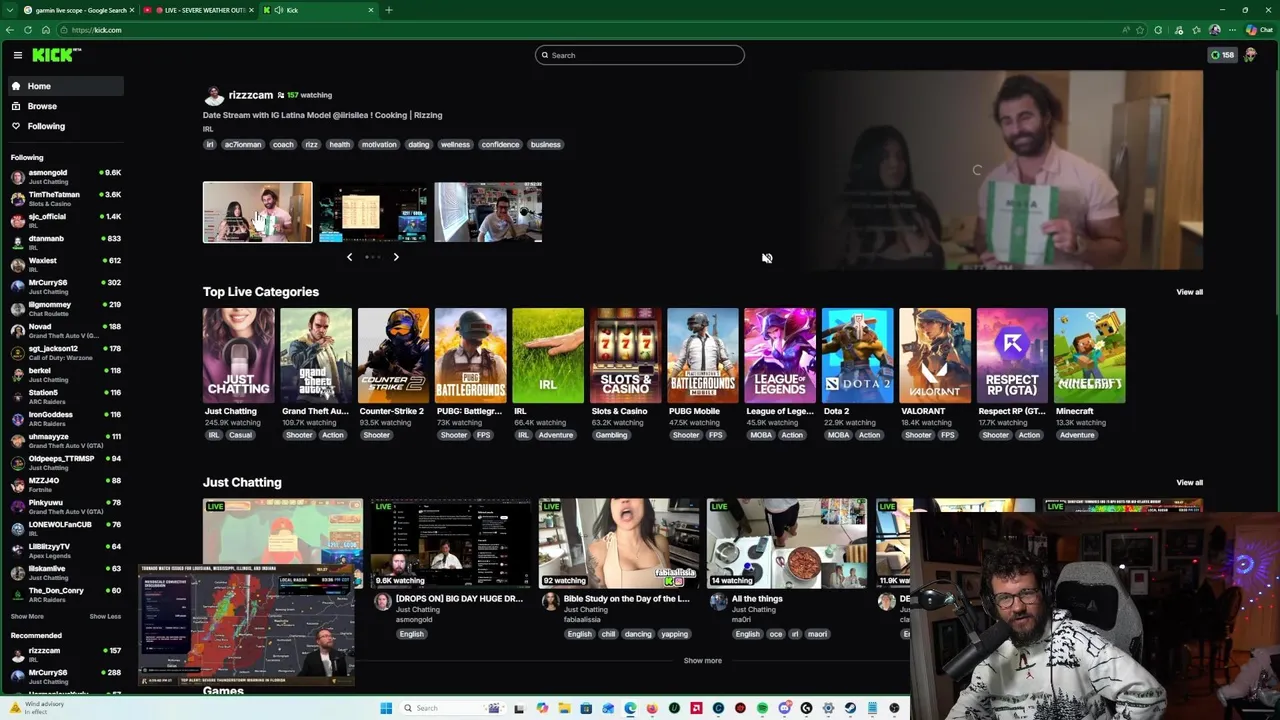Switch to LIVE SEVERE WEATHER tab
The image size is (1280, 720).
click(198, 10)
